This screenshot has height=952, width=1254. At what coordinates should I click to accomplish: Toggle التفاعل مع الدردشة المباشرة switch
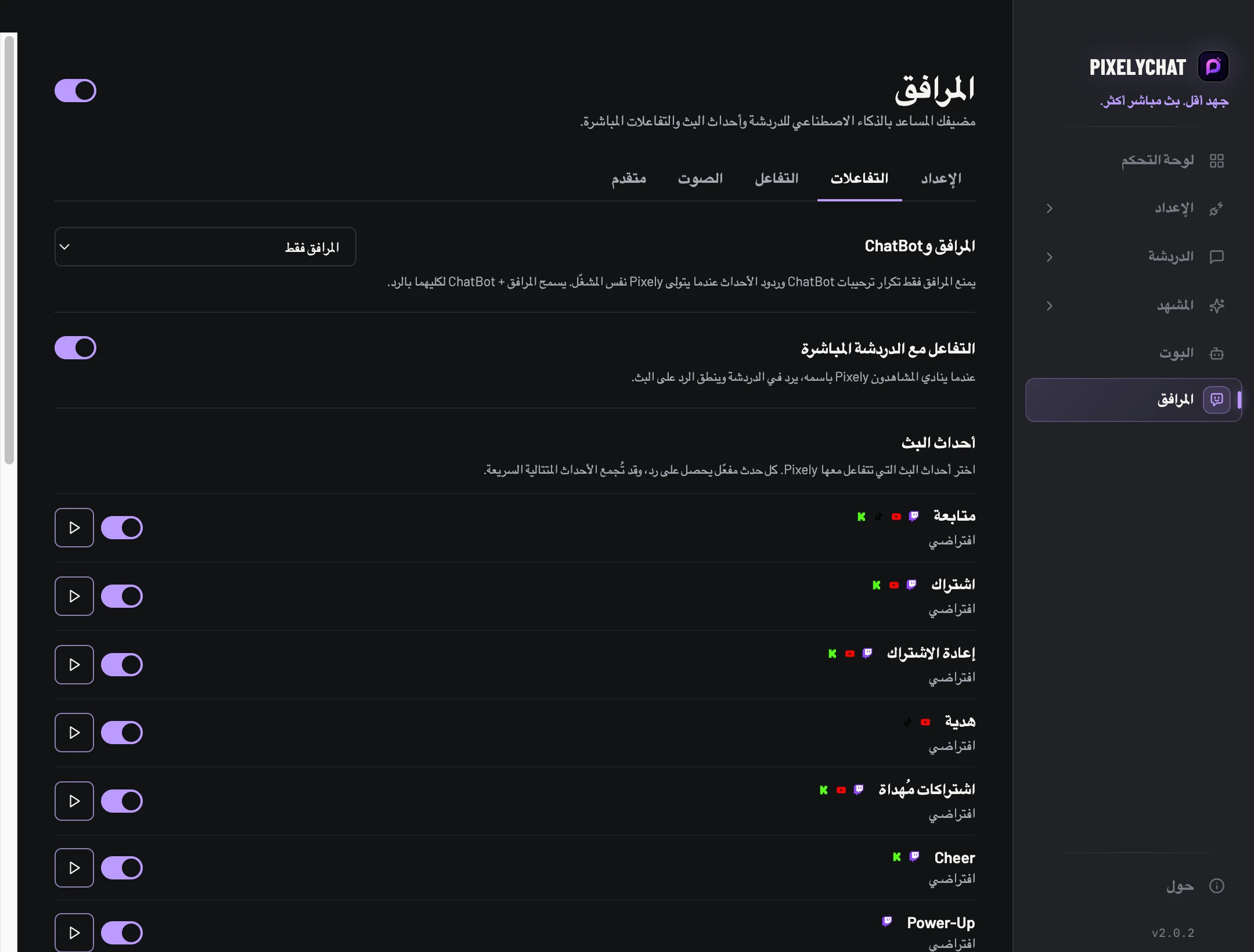pos(75,348)
